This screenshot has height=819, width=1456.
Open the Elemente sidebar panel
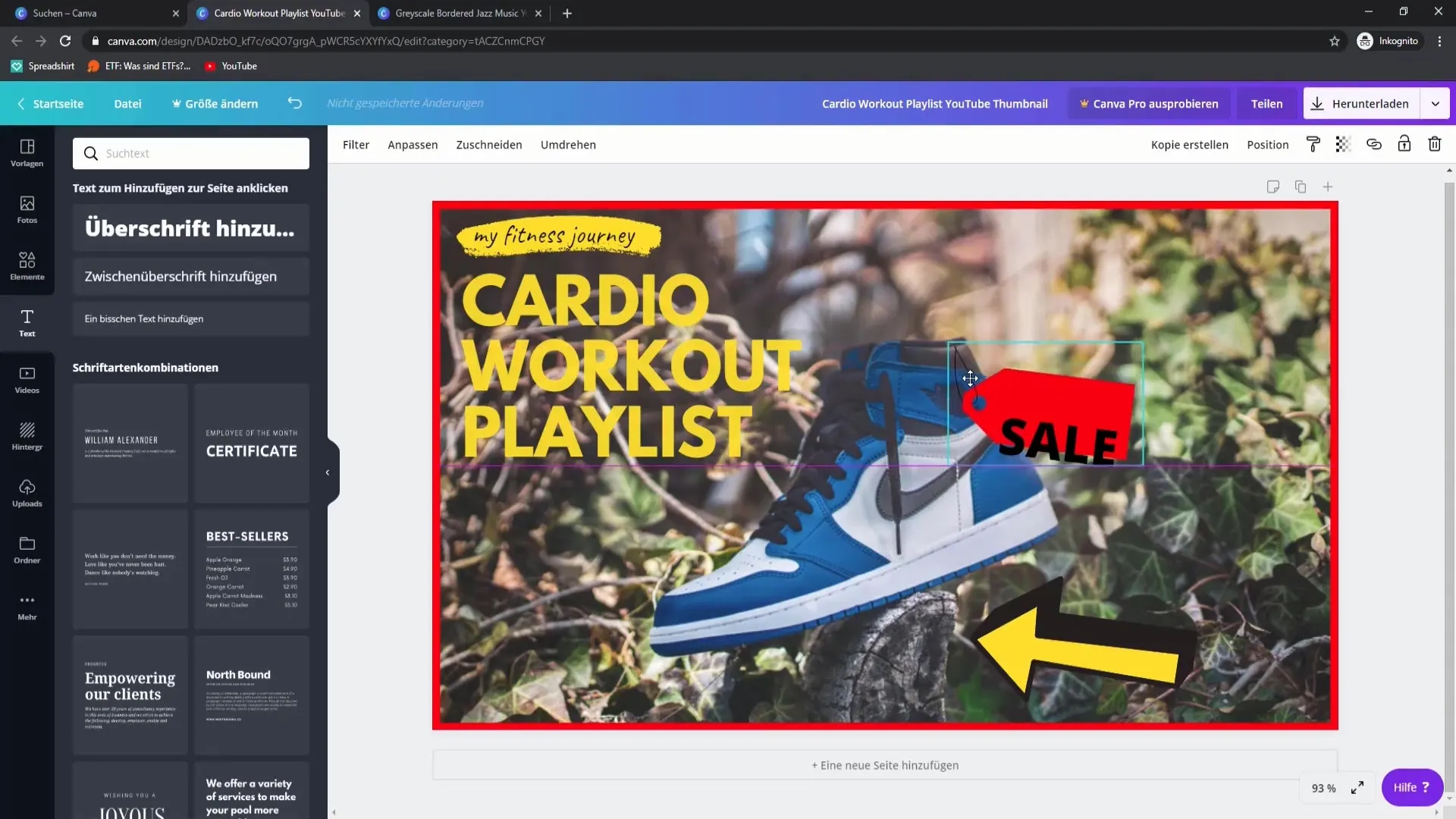[x=27, y=266]
